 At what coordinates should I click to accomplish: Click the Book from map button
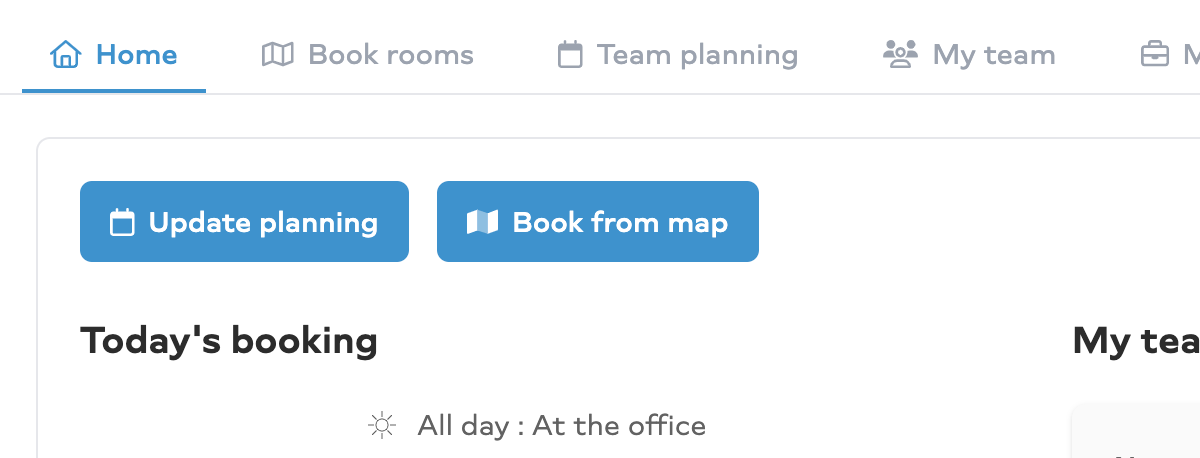point(598,222)
